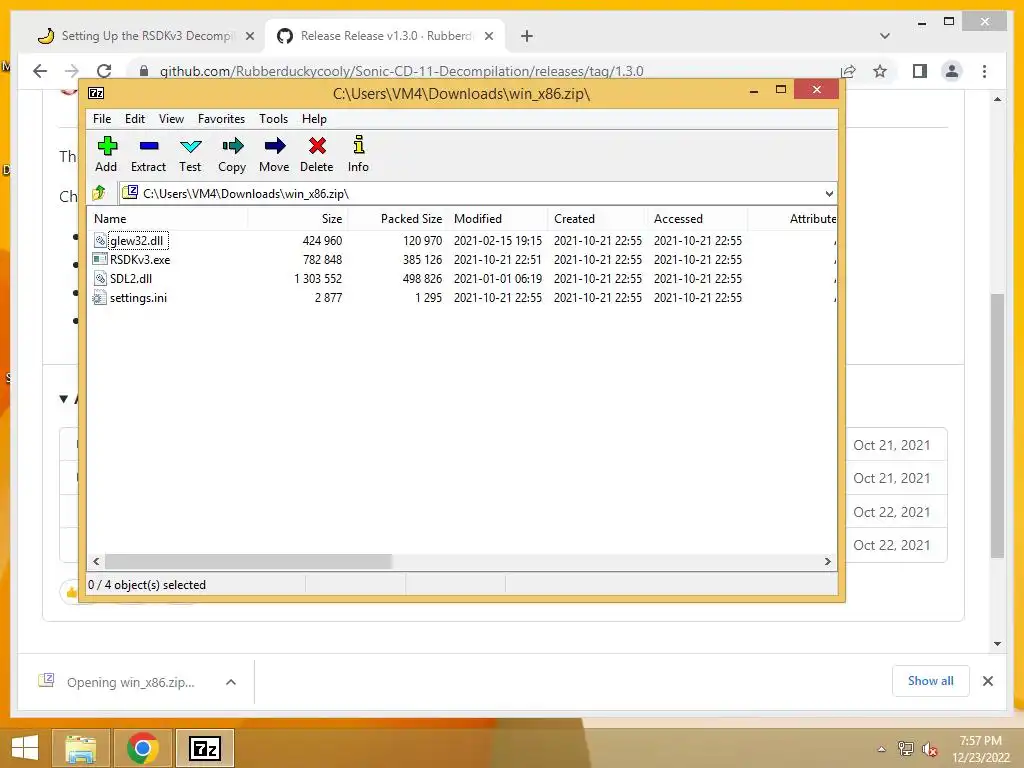Image resolution: width=1024 pixels, height=768 pixels.
Task: Click Show all downloads button
Action: coord(931,681)
